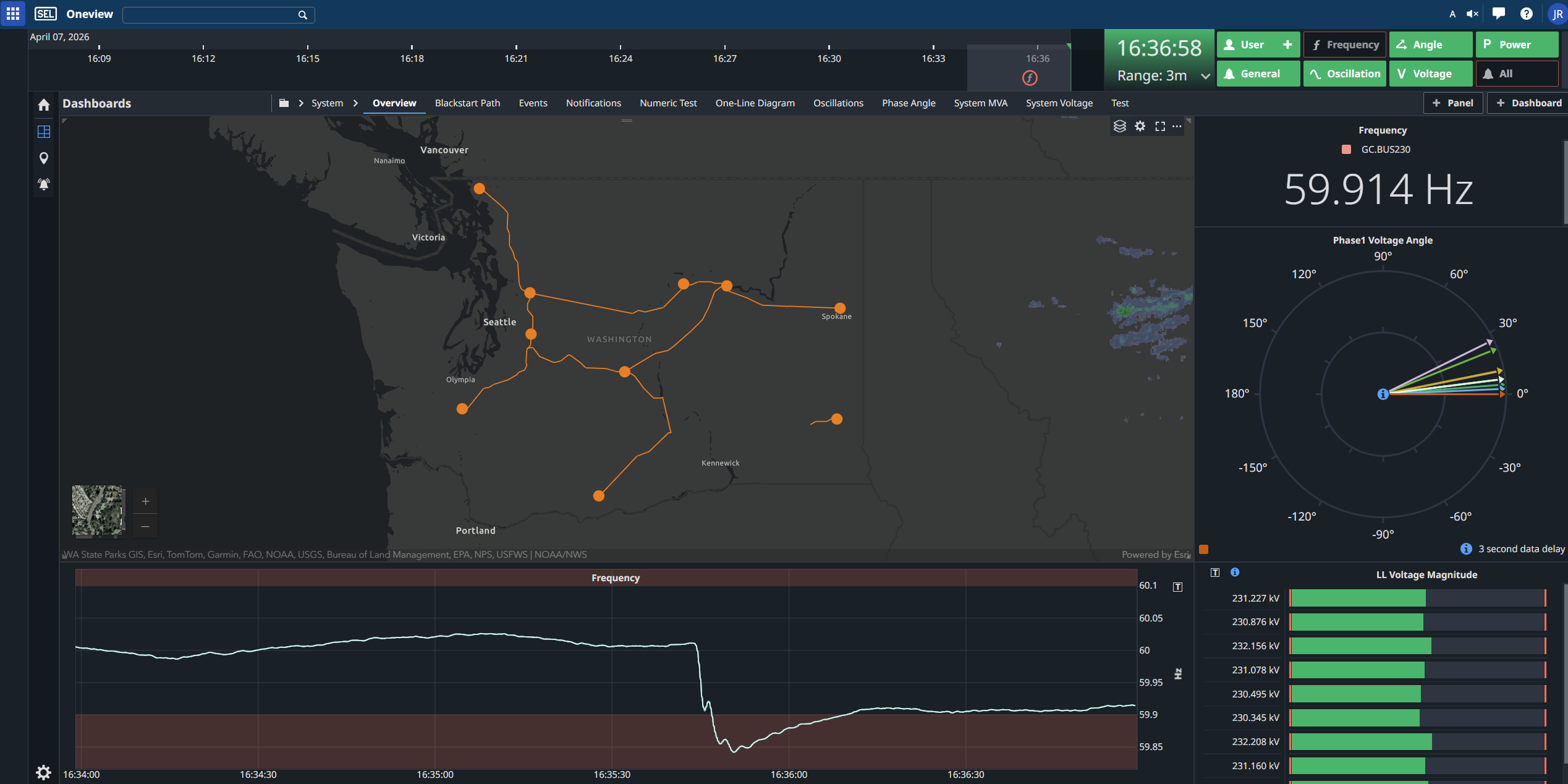Click the search magnifier icon

pos(302,15)
